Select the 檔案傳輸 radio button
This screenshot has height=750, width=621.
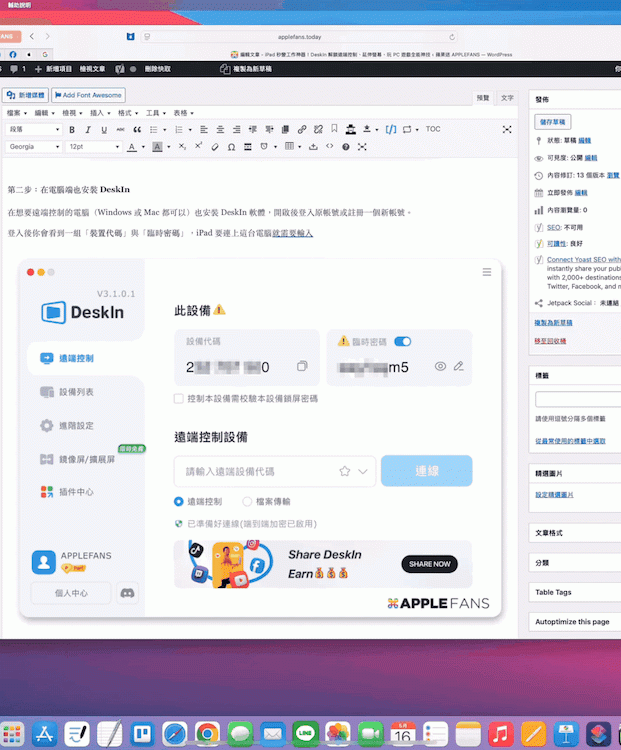pyautogui.click(x=247, y=502)
